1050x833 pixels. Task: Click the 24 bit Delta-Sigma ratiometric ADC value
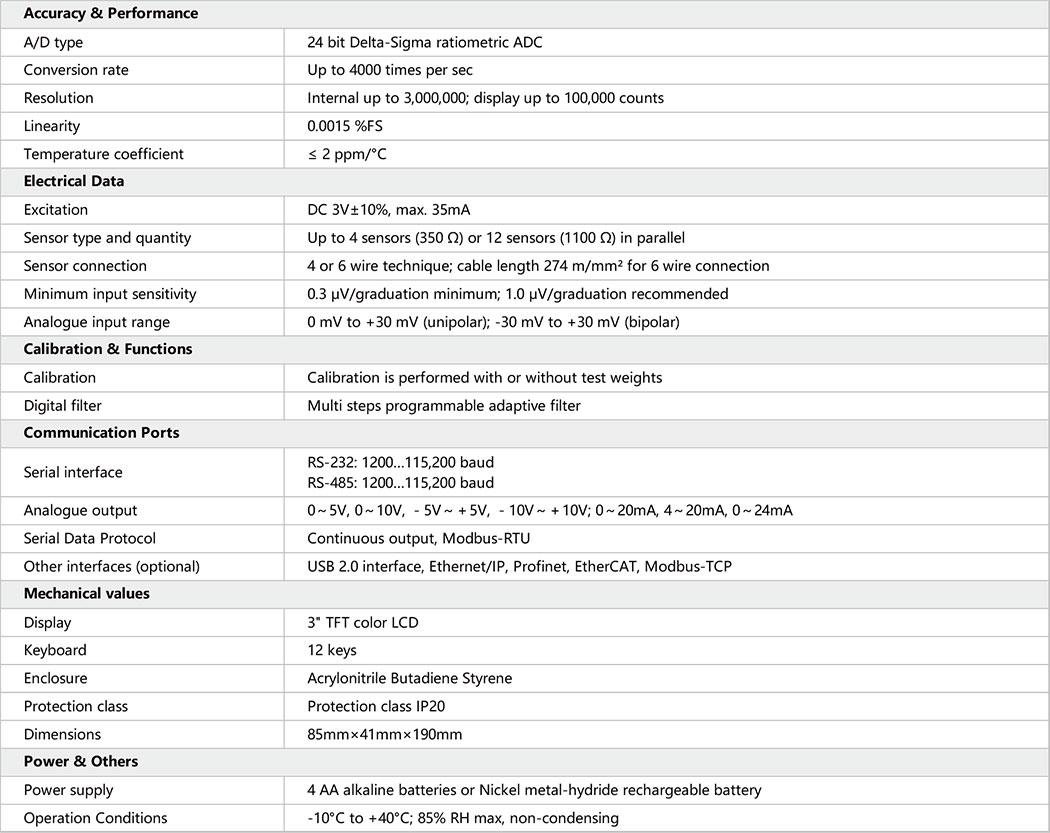[x=425, y=42]
